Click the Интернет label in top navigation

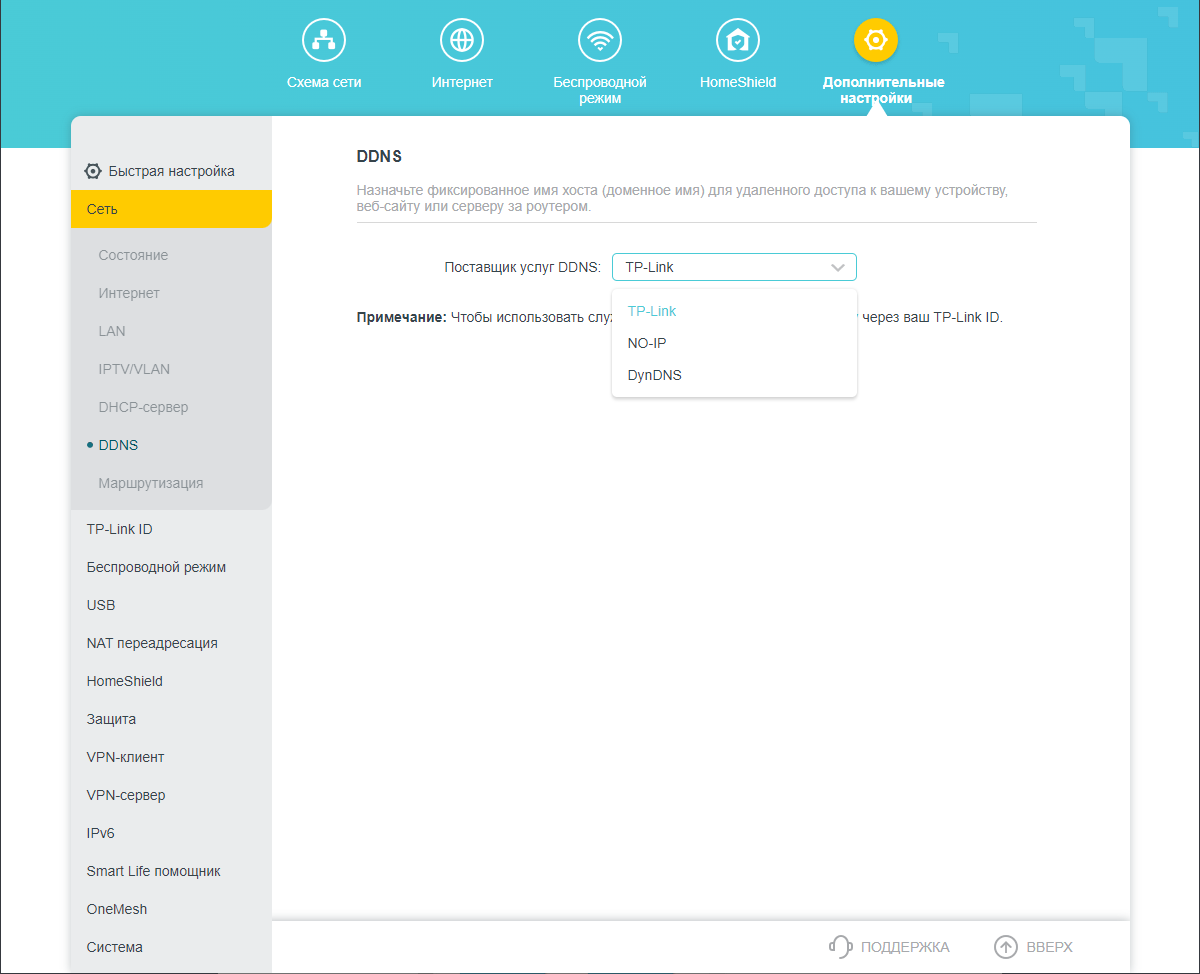click(x=462, y=82)
